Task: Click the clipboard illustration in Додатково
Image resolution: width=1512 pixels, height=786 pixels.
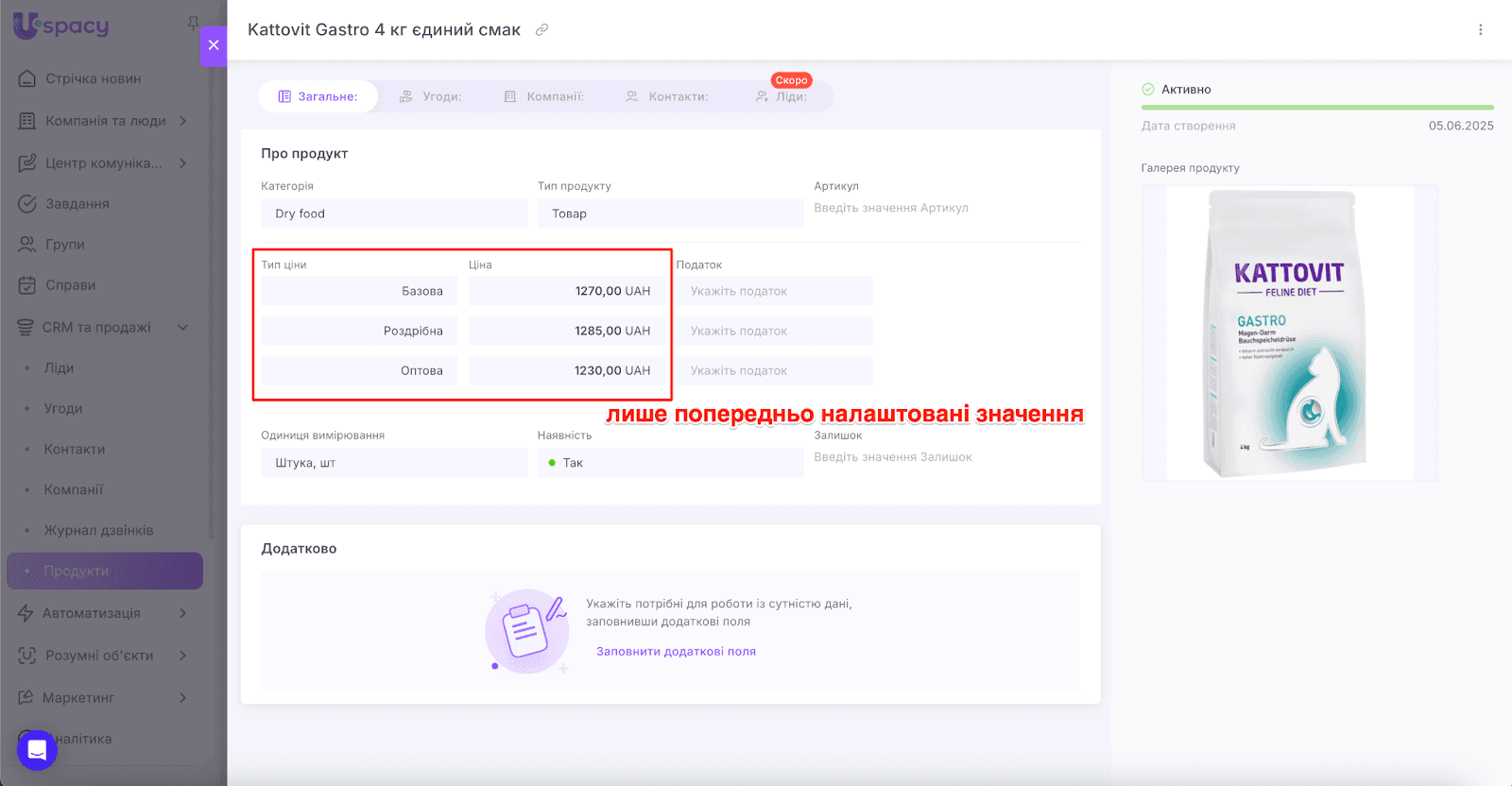Action: [x=527, y=630]
